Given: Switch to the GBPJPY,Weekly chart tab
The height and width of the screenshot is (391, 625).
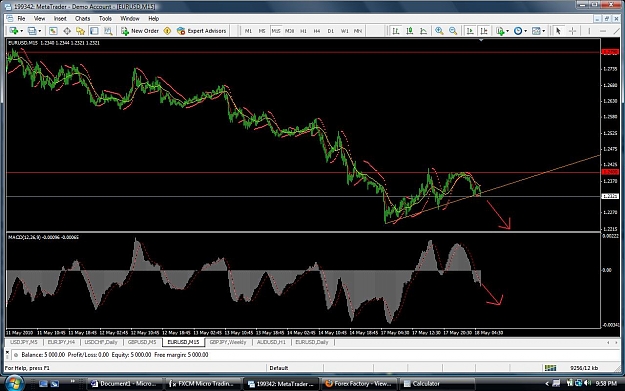Looking at the screenshot, I should [x=228, y=342].
